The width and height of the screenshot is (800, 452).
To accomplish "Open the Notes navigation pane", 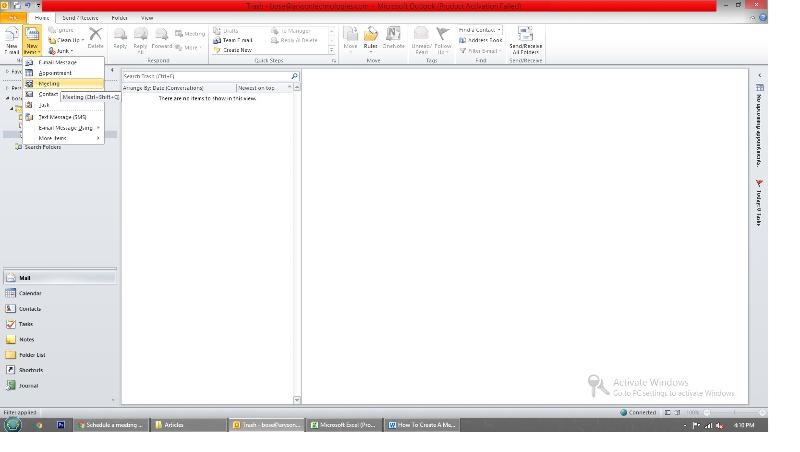I will (x=60, y=339).
